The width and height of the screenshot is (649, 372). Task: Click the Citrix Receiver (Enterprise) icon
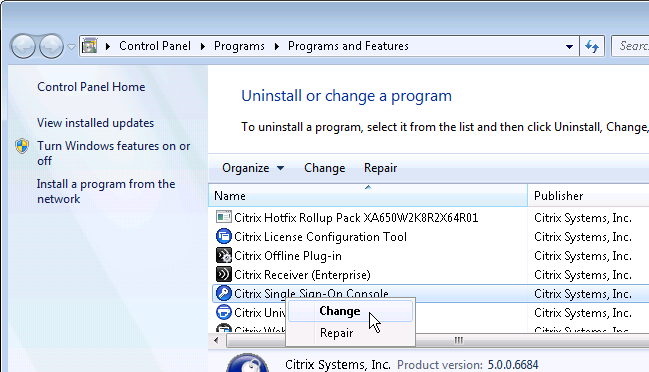pos(224,274)
